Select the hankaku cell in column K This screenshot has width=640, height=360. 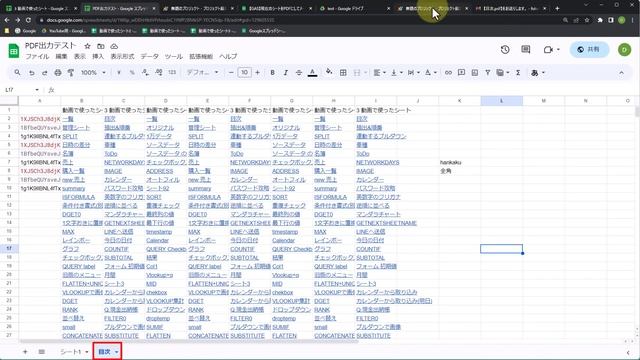(460, 162)
